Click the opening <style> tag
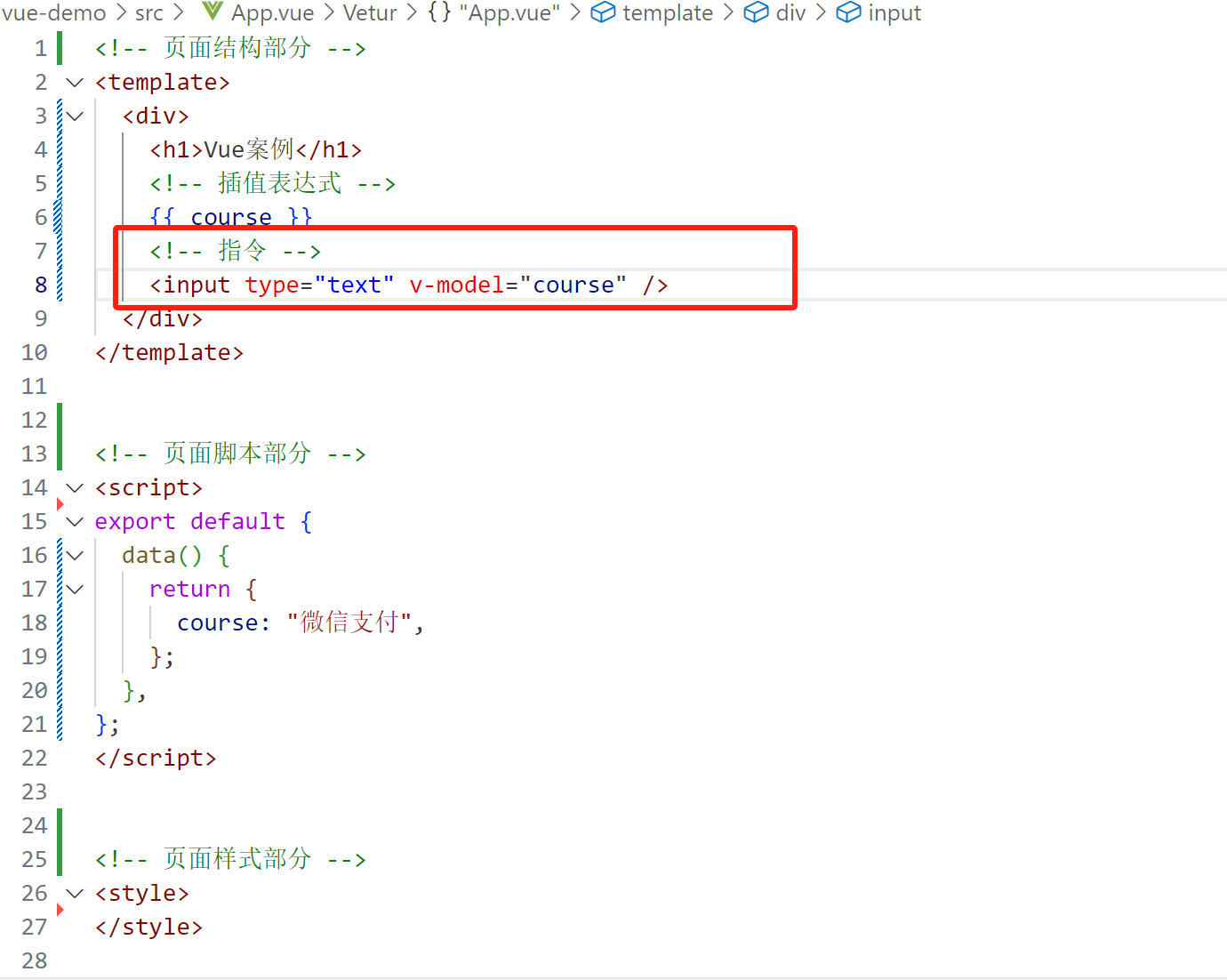Screen dimensions: 1227x980 point(142,893)
